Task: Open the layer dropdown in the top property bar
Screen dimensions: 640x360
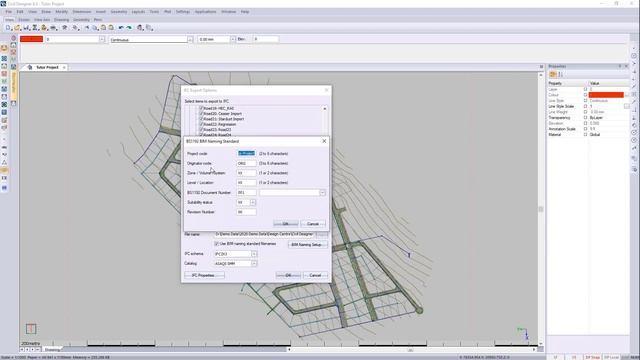Action: pos(102,39)
